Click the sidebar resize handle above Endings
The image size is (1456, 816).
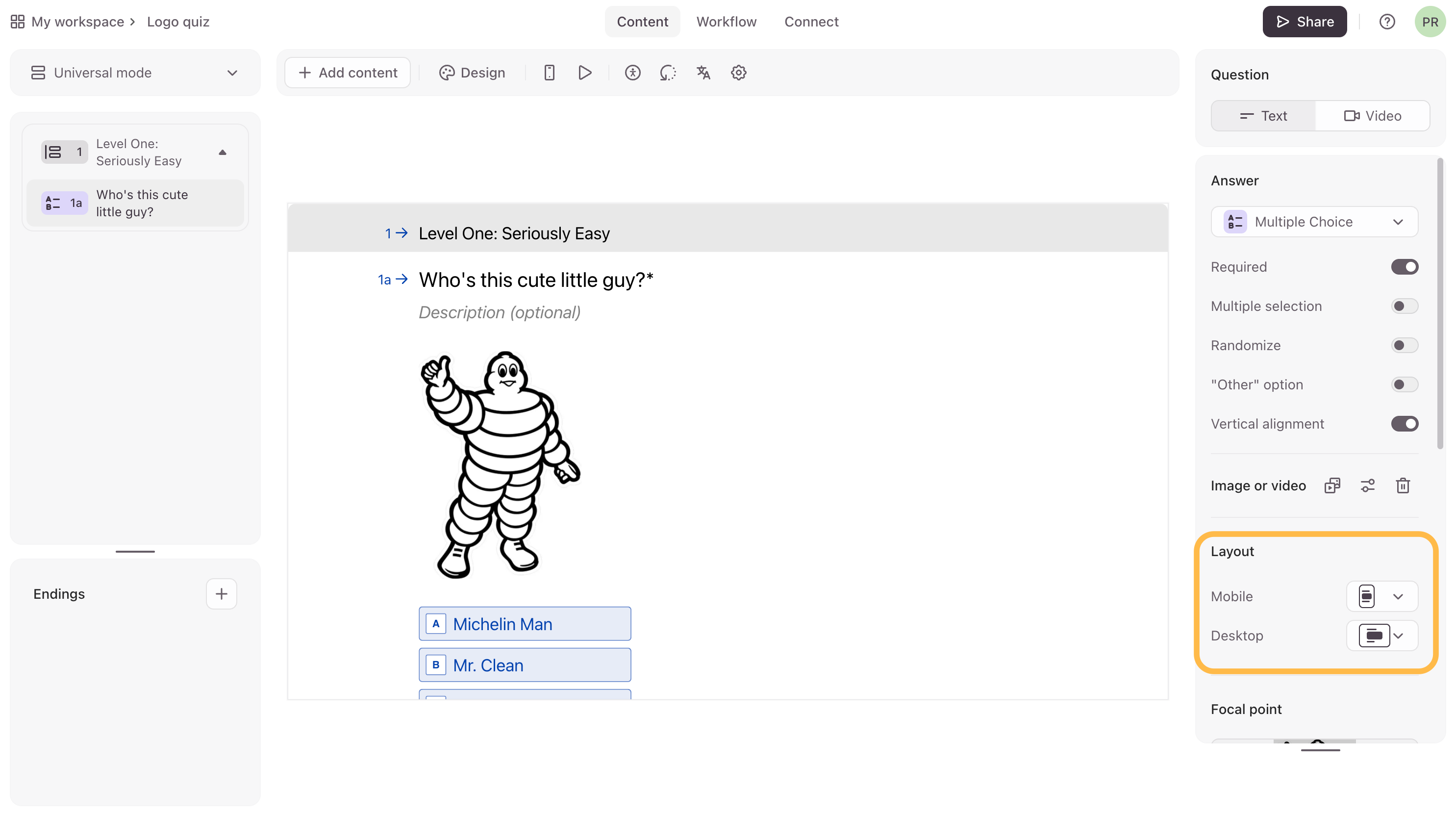click(135, 551)
